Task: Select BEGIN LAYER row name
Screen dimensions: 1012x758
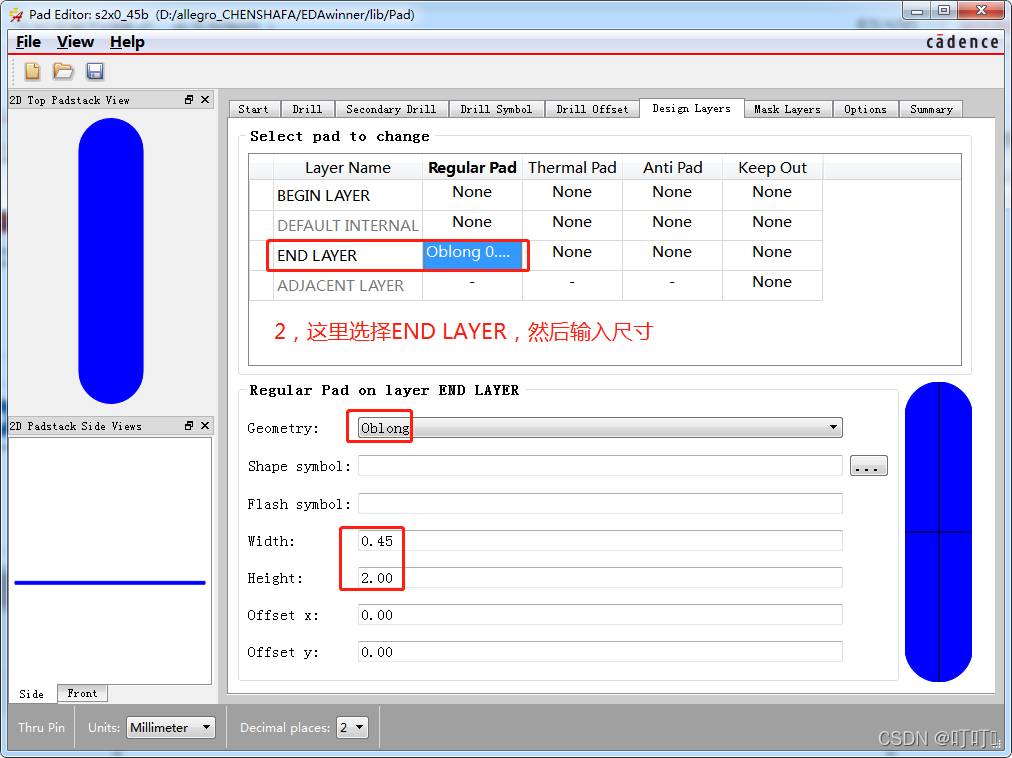Action: coord(348,195)
